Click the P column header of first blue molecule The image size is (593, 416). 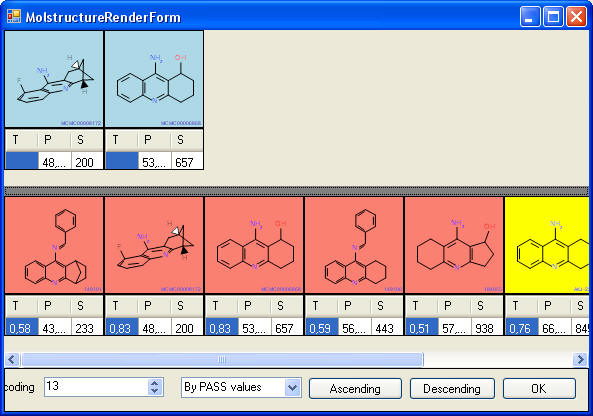(54, 140)
